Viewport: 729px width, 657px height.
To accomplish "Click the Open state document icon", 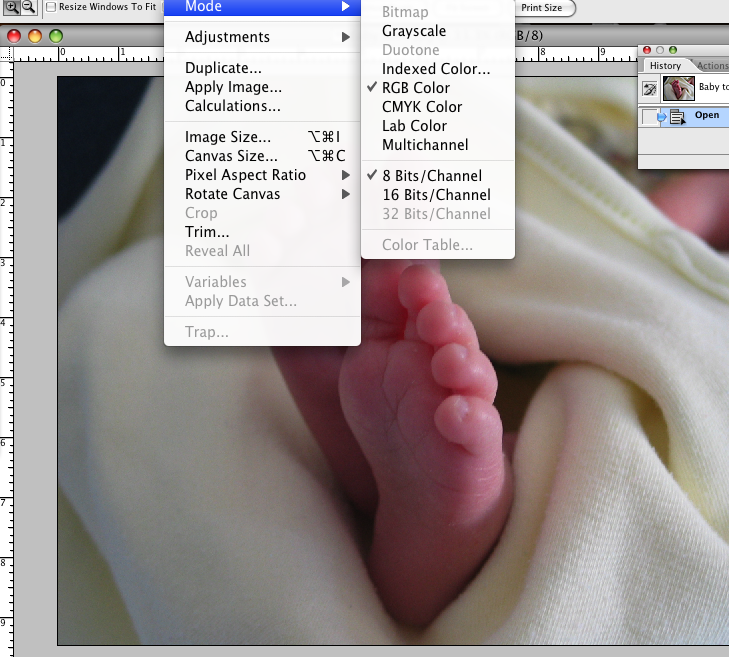I will (677, 117).
